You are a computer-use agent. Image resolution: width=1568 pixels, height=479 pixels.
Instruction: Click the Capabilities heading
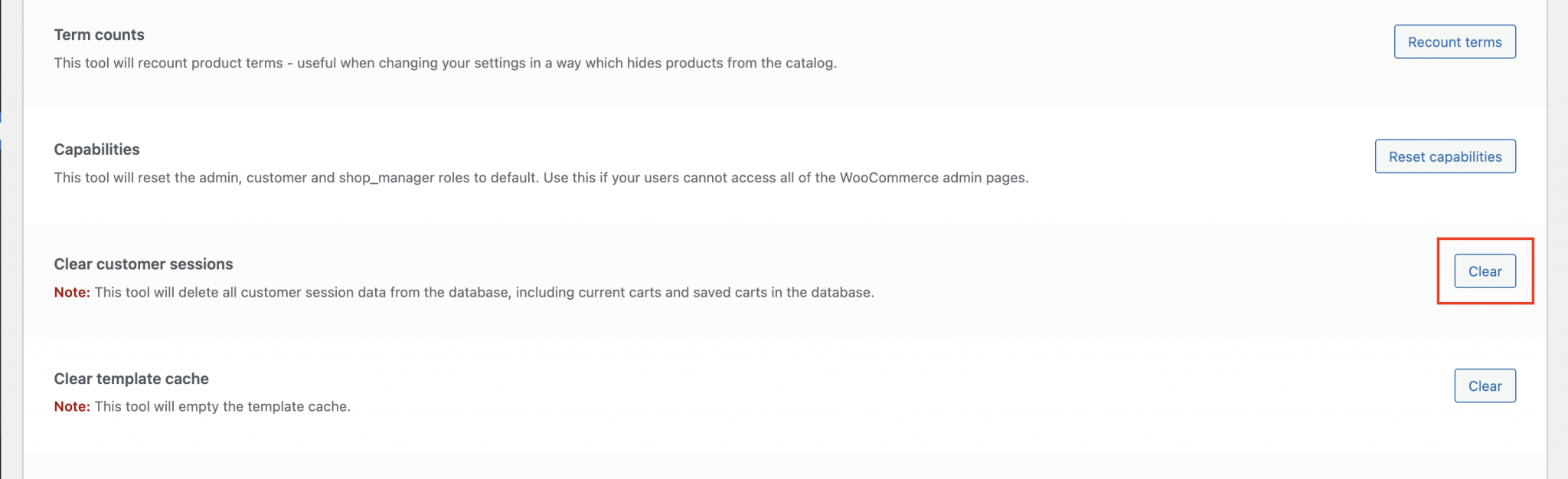pos(96,149)
